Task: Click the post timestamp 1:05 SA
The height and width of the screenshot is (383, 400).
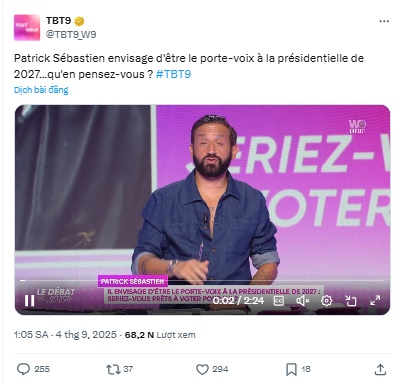Action: pyautogui.click(x=31, y=335)
